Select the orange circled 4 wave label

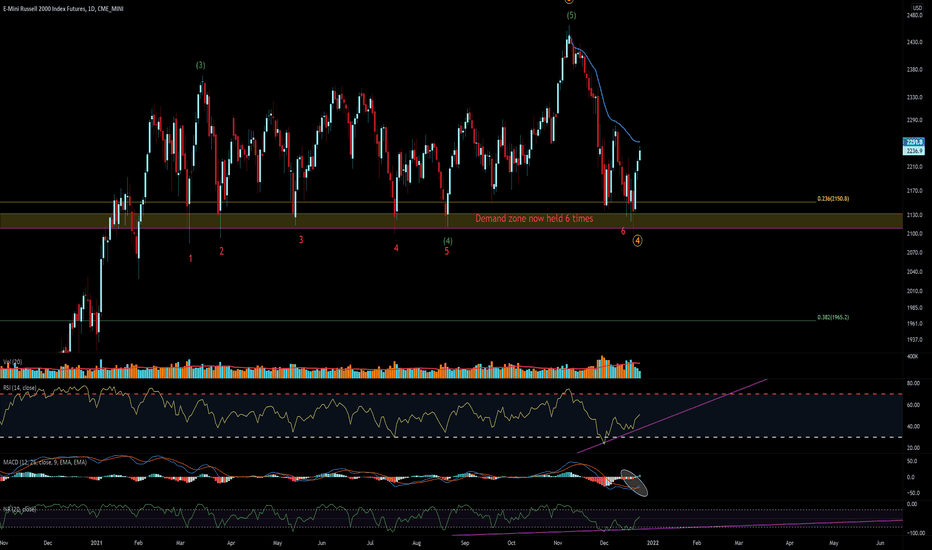click(x=637, y=241)
